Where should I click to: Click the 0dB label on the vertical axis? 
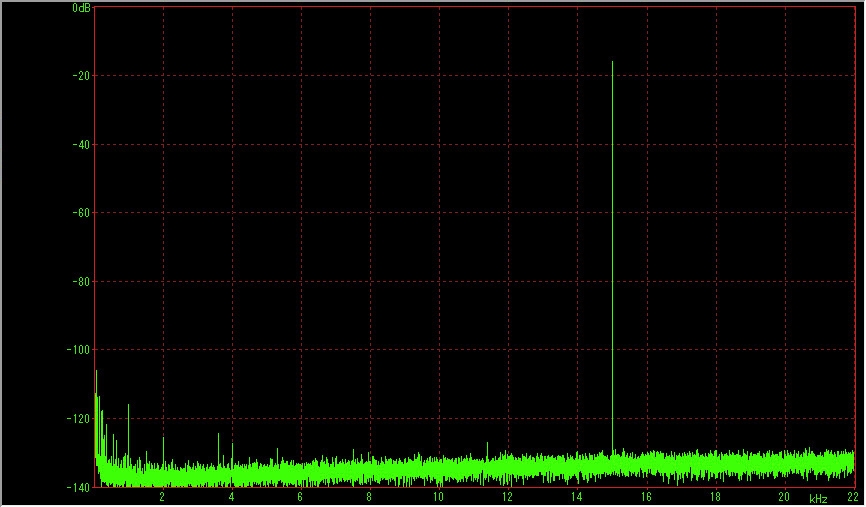pos(82,8)
